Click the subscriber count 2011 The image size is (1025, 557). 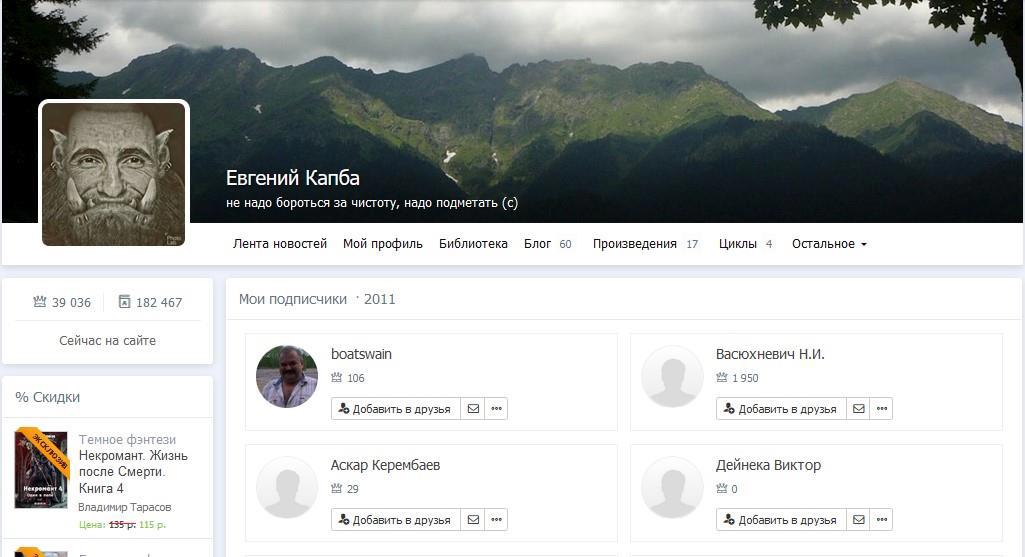[x=379, y=299]
